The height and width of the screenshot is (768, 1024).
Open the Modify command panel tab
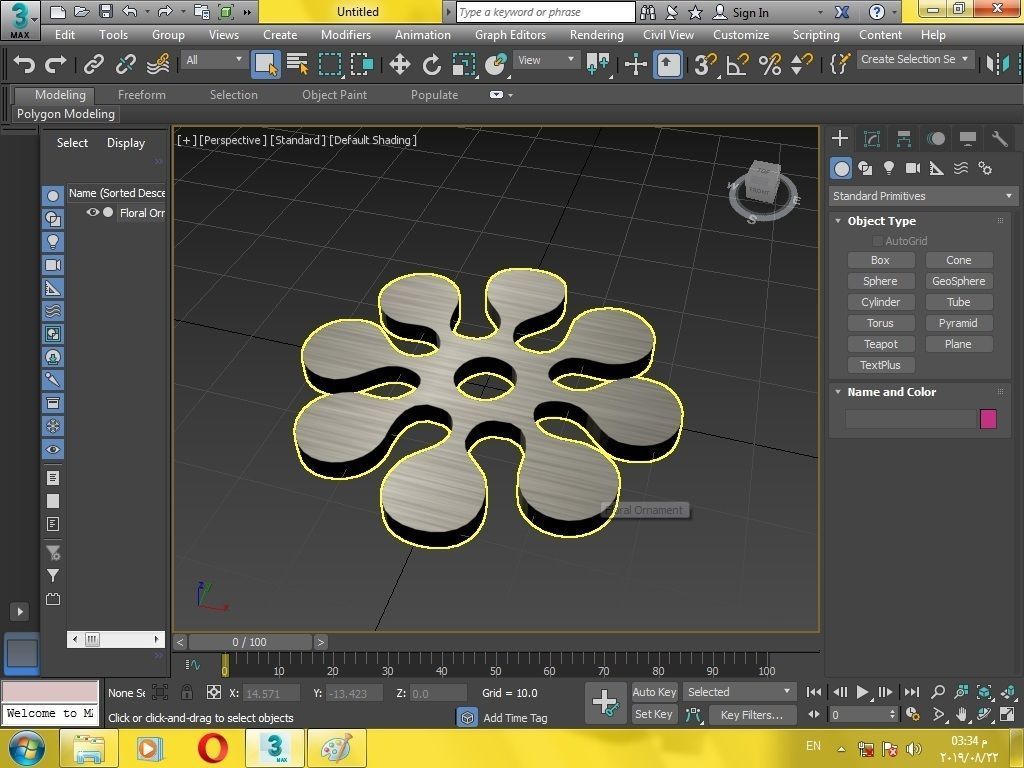(x=872, y=138)
